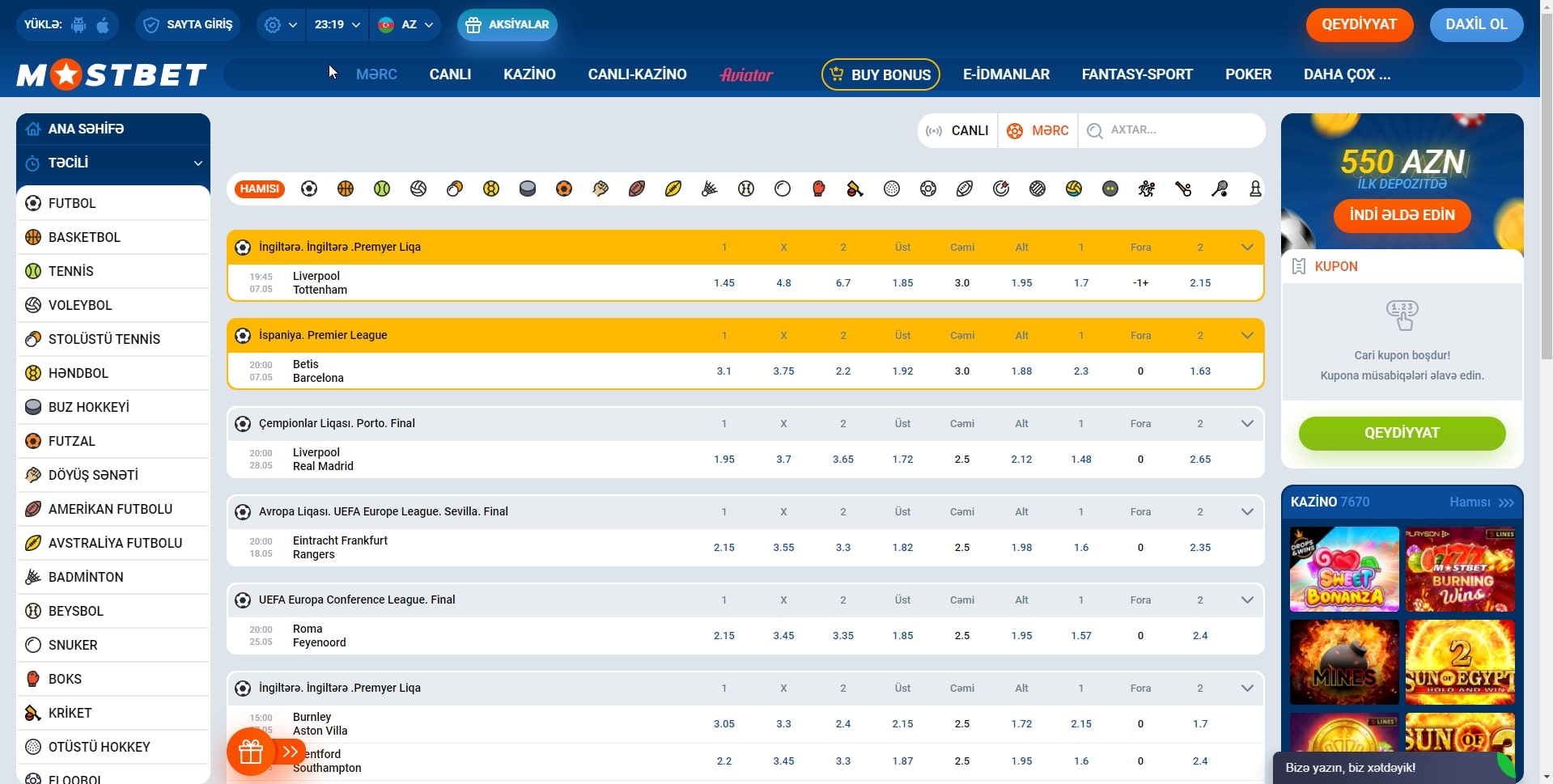Go to the CANLI tab in main navigation
1553x784 pixels.
[x=450, y=74]
